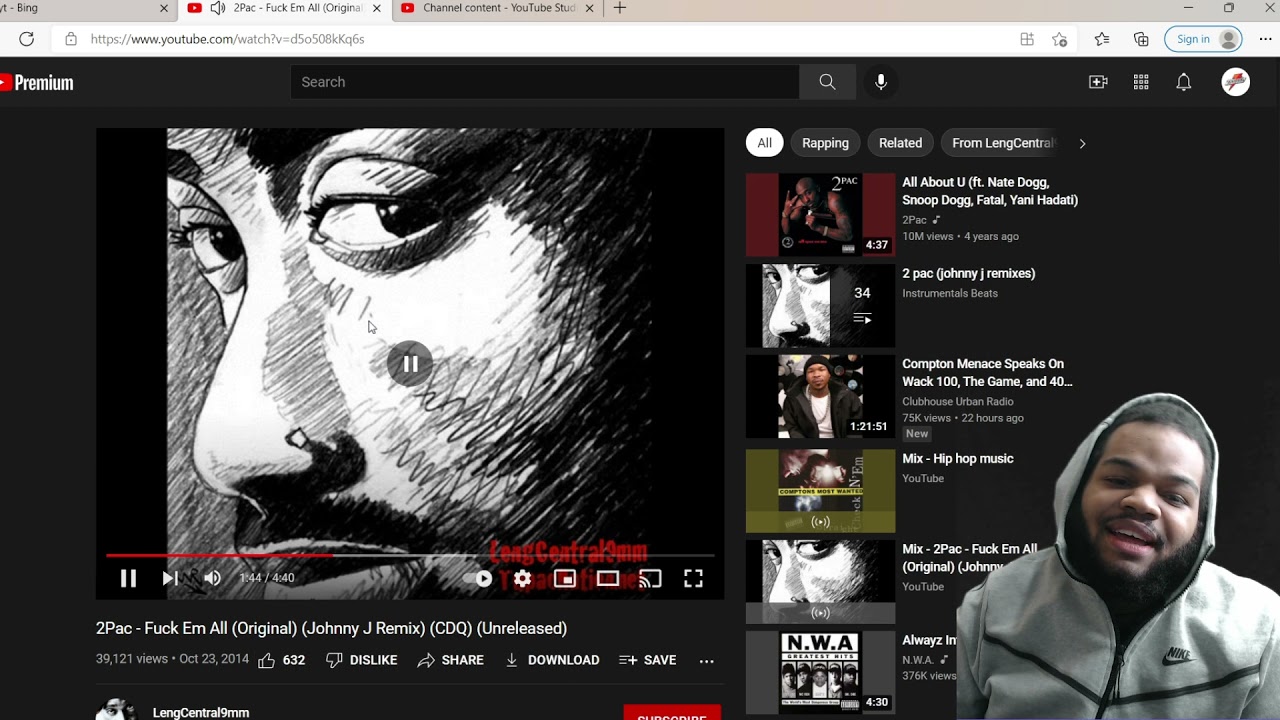Screen dimensions: 1280x720
Task: Show more filter chips with arrow
Action: click(1082, 143)
